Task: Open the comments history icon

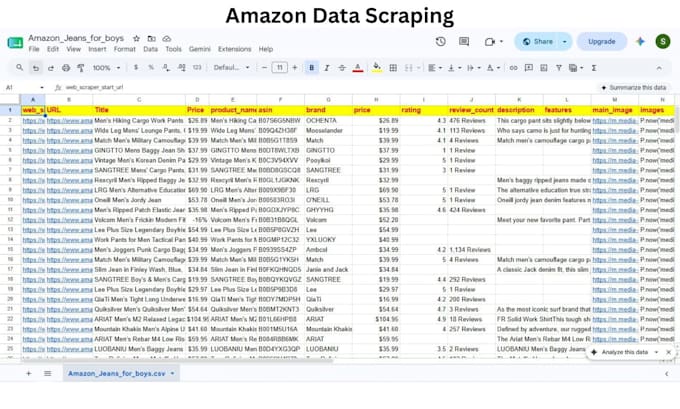Action: point(464,42)
